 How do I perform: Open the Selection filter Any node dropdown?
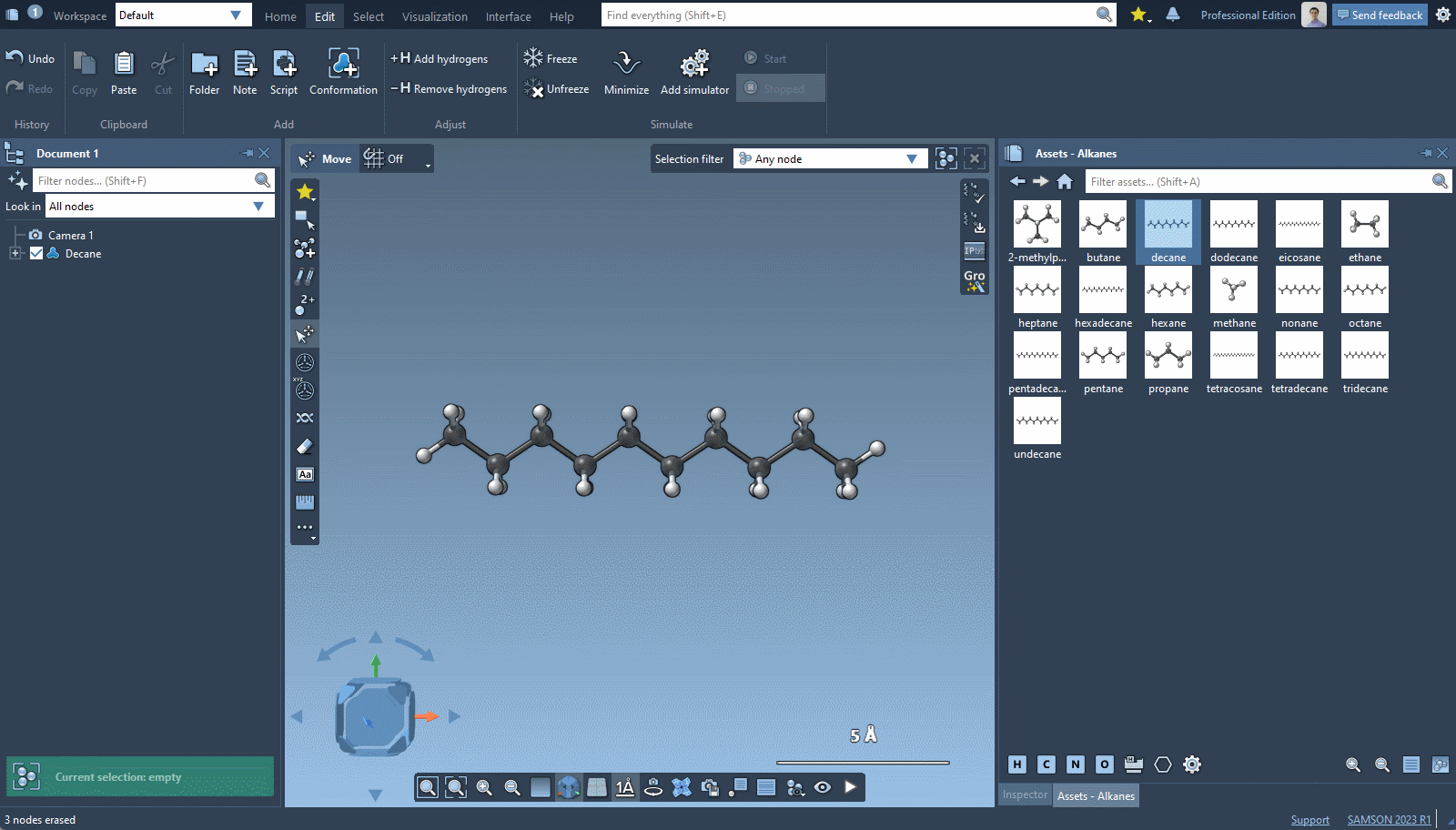[x=829, y=157]
